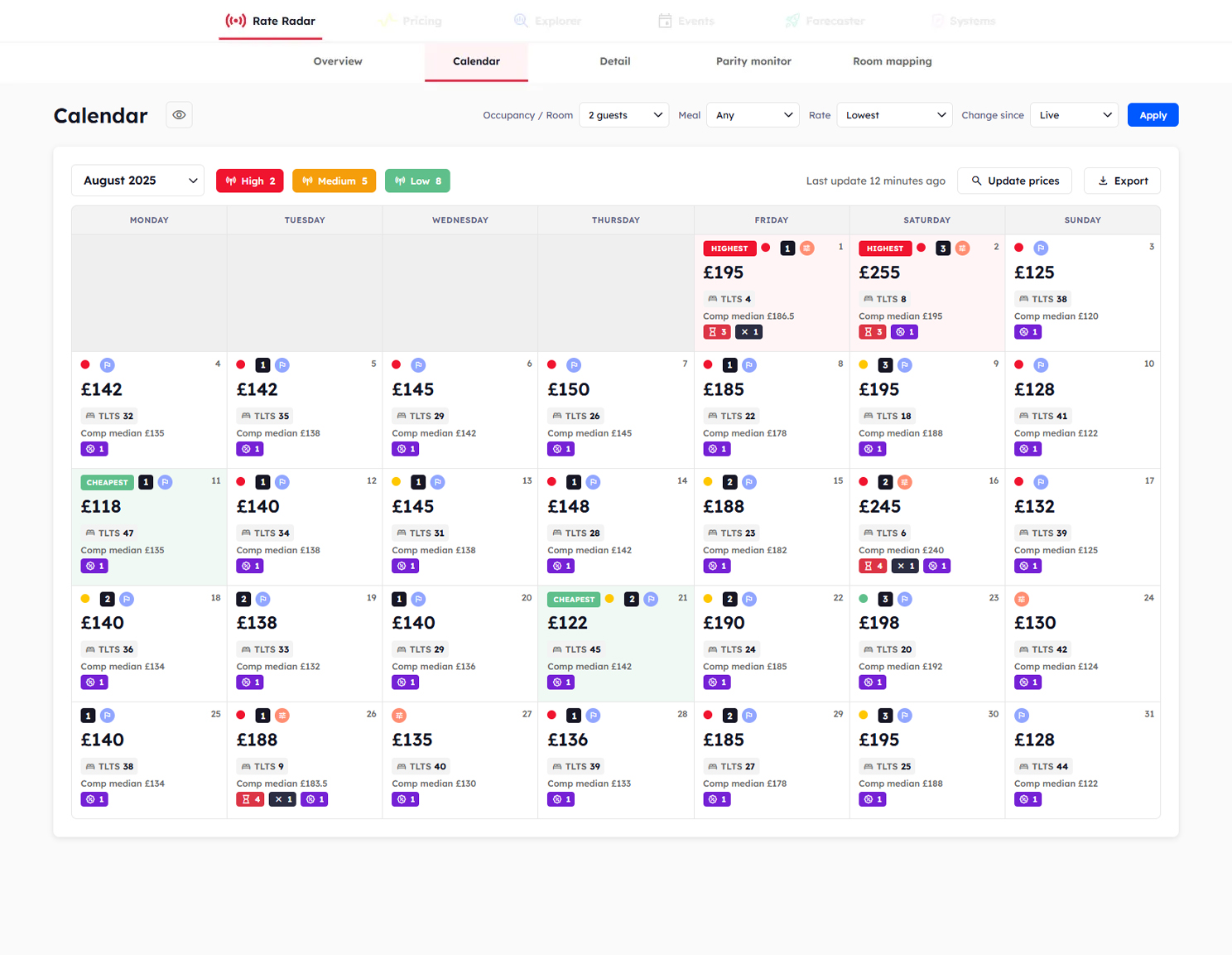Open Rate Radar in top navigation

tap(271, 21)
